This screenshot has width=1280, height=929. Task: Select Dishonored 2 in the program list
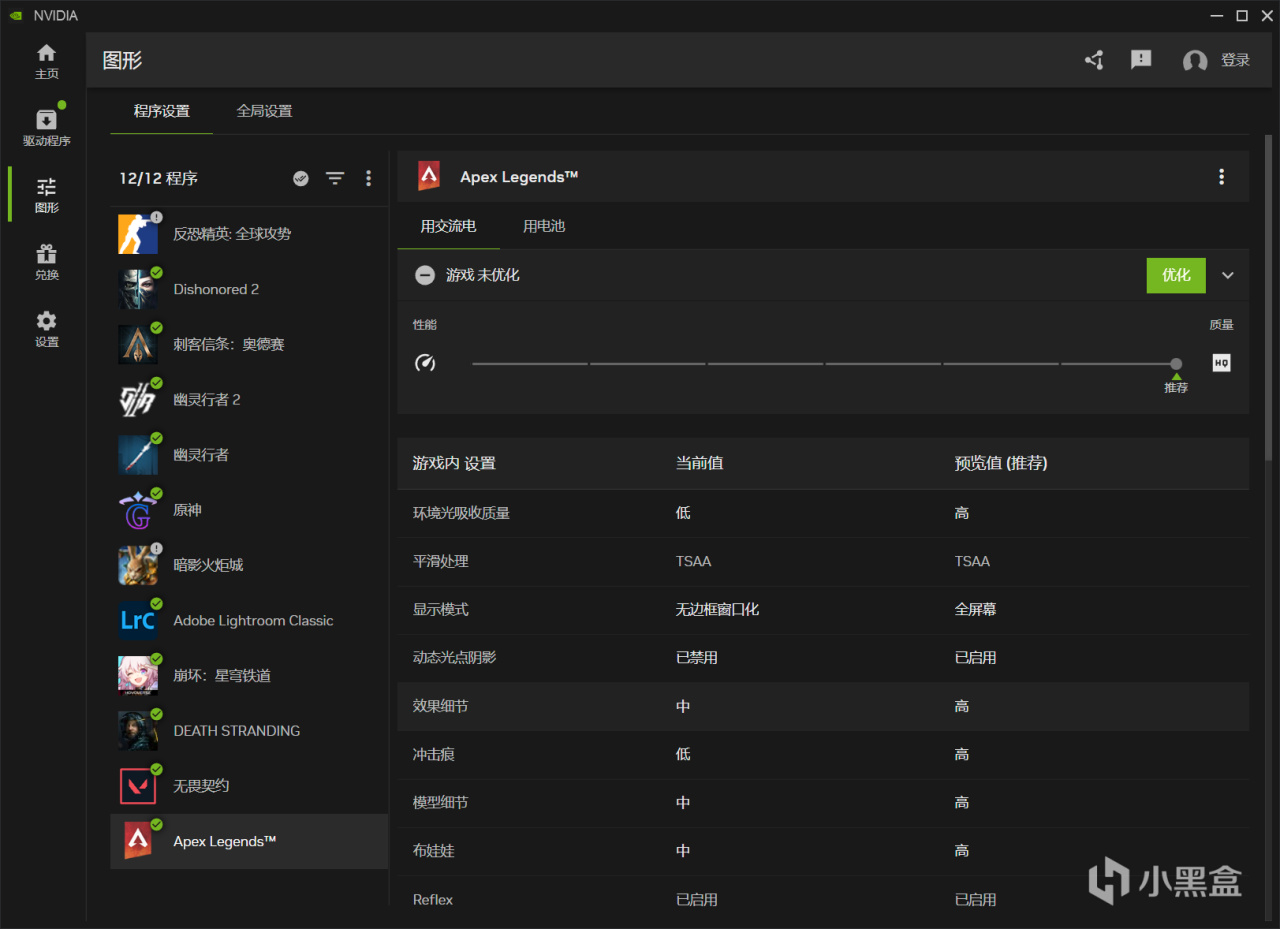point(249,289)
